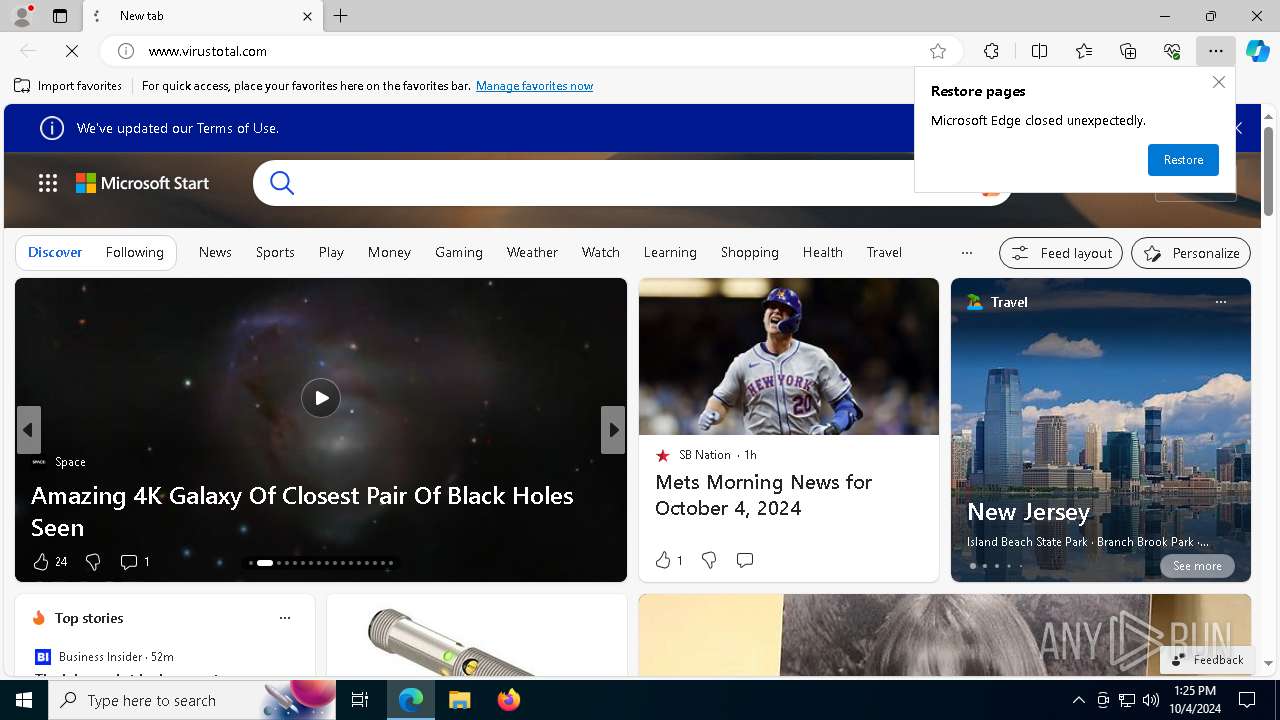Screen dimensions: 1280x720
Task: Go to next carousel story
Action: click(x=613, y=430)
